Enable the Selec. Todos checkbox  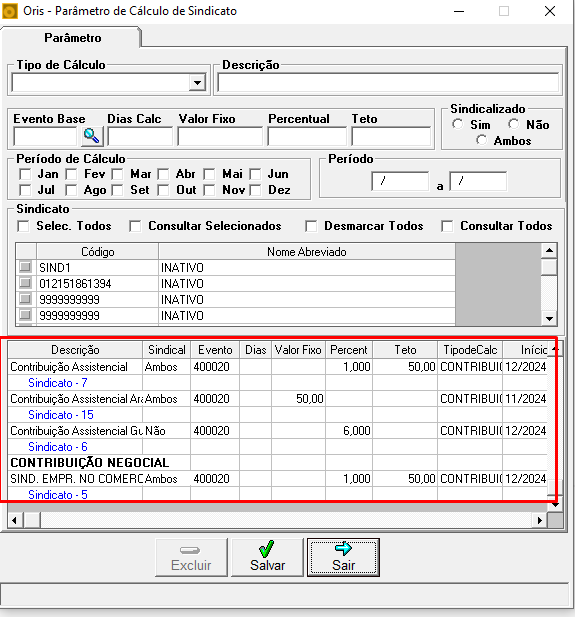pos(24,226)
